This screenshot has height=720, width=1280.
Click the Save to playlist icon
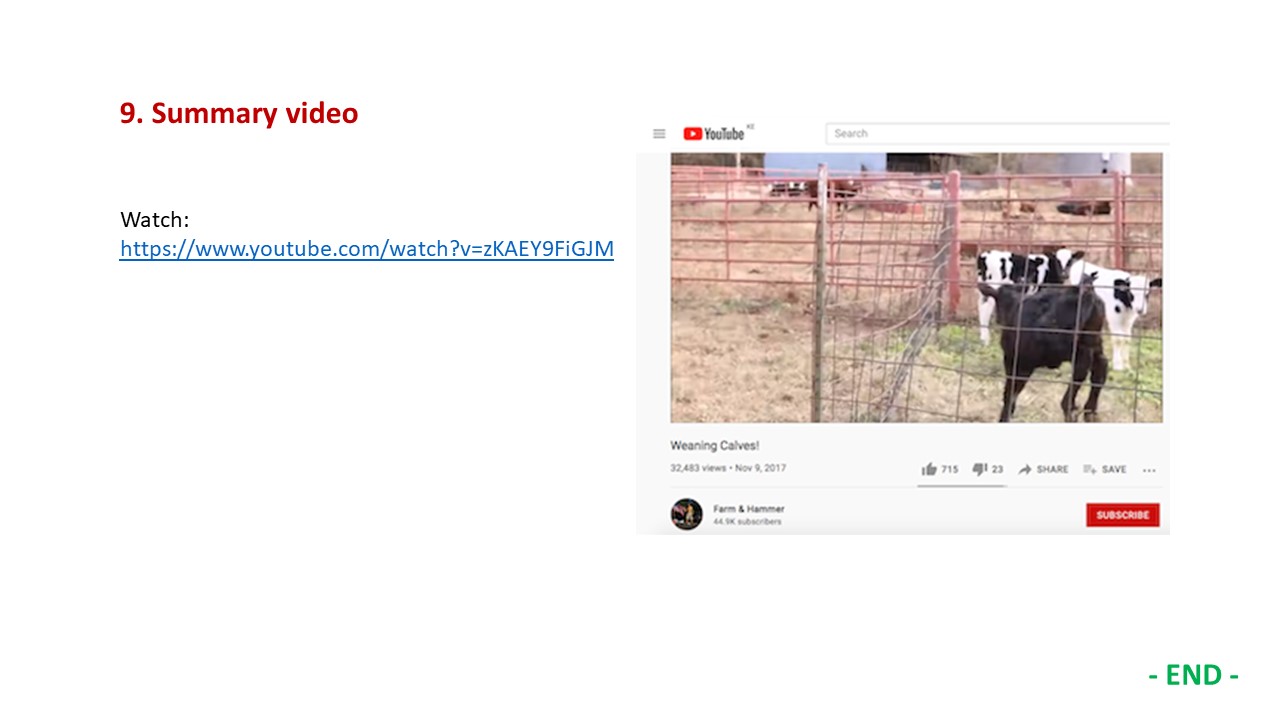pos(1090,469)
